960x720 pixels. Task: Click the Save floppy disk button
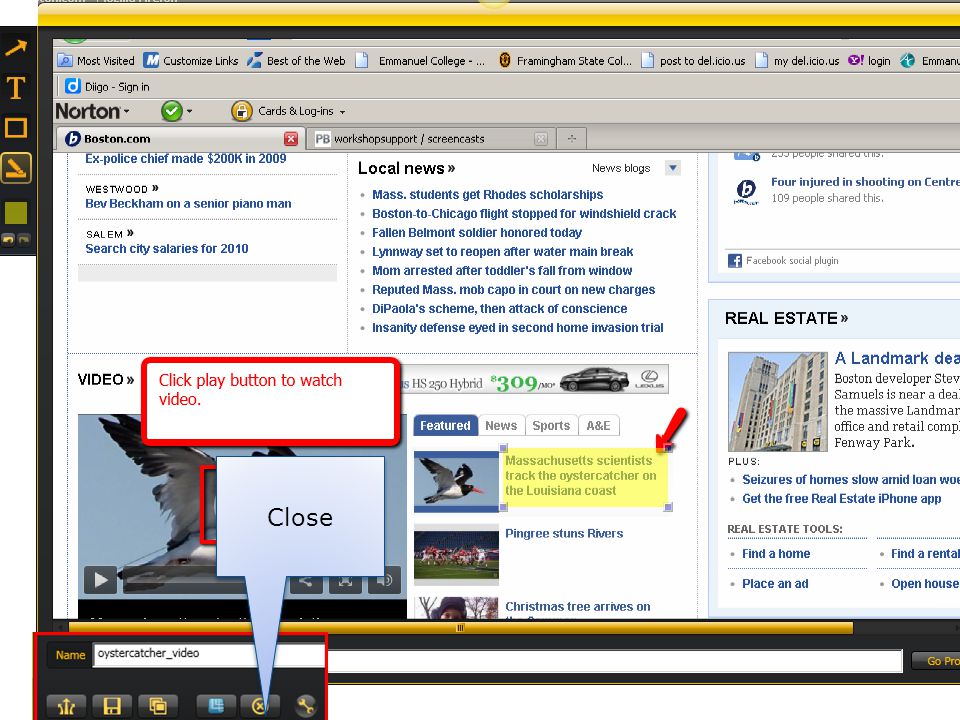click(x=112, y=706)
